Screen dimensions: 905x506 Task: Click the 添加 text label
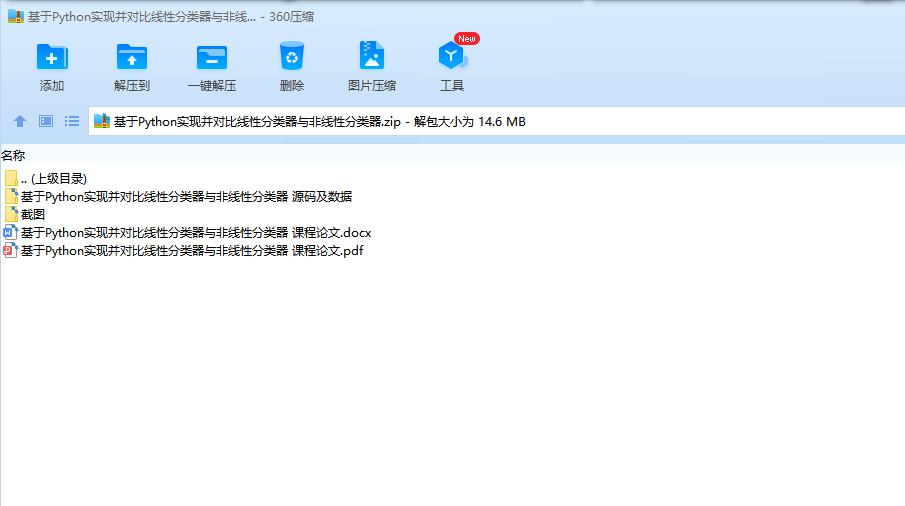click(x=52, y=86)
